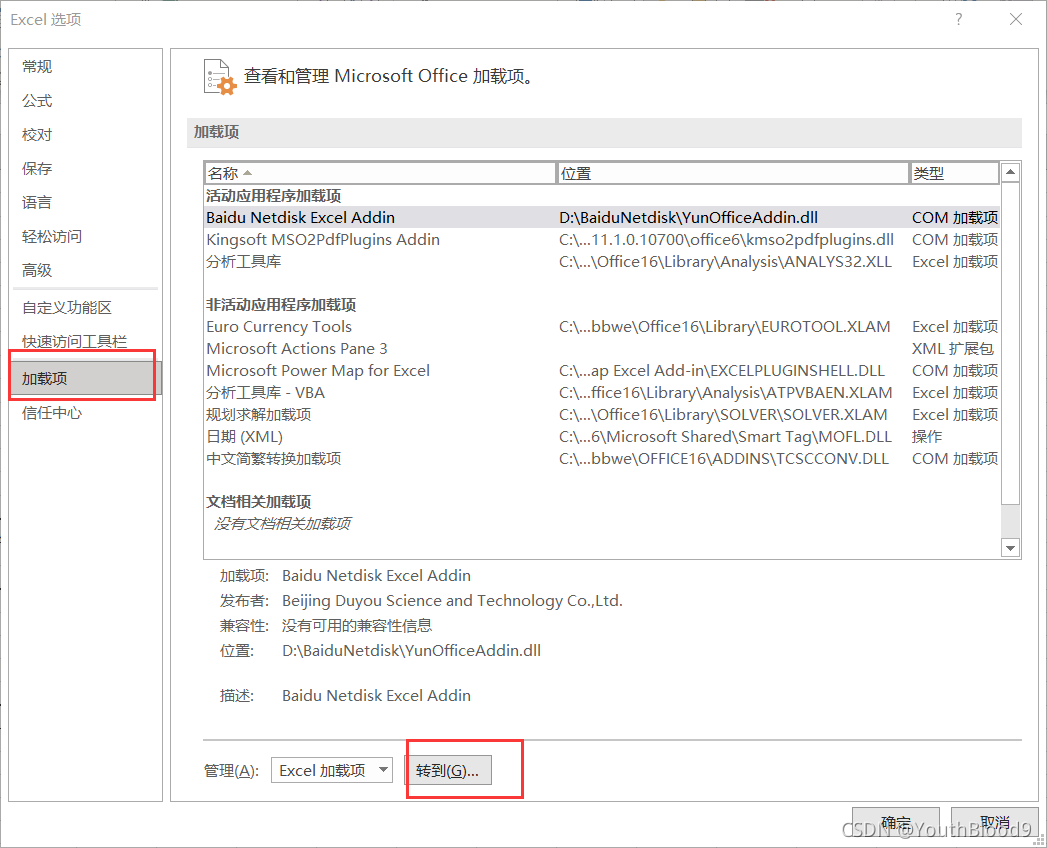Viewport: 1047px width, 848px height.
Task: Click the XML 扩展包 type cell
Action: pyautogui.click(x=953, y=349)
